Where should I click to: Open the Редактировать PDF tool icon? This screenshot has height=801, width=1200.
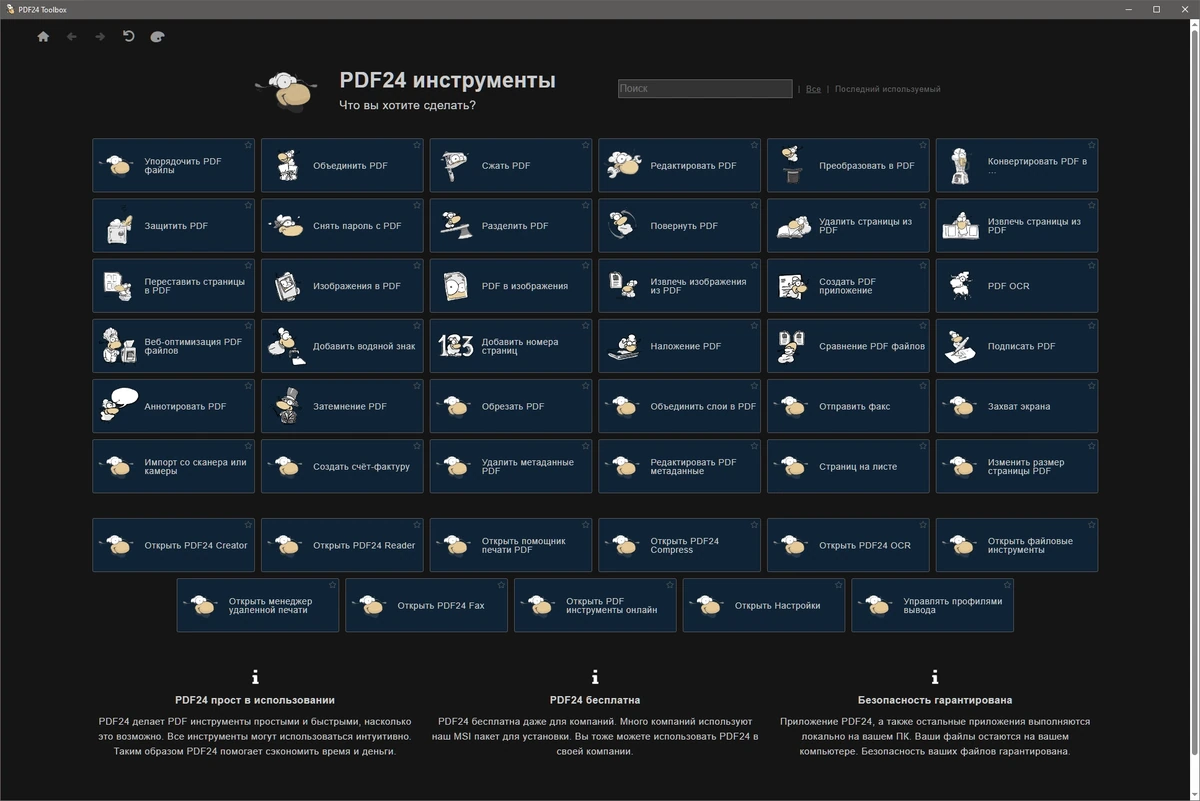coord(624,166)
